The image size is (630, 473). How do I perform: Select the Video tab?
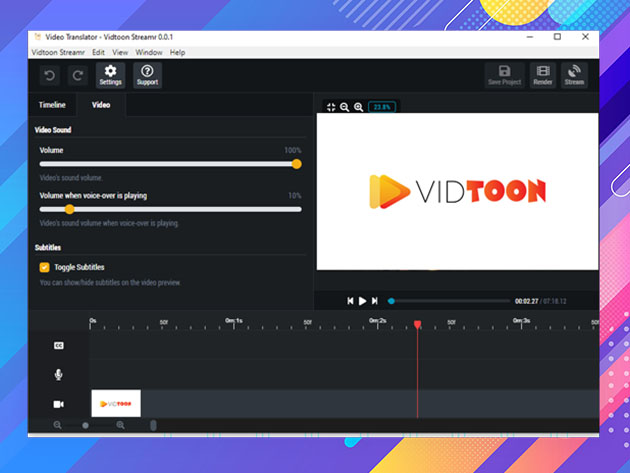point(101,105)
